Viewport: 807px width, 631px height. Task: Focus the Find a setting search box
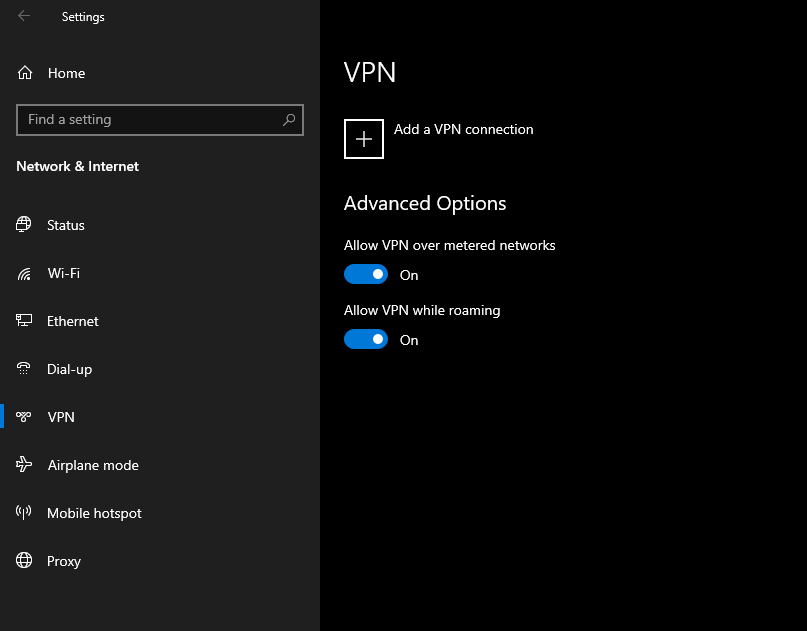[150, 120]
